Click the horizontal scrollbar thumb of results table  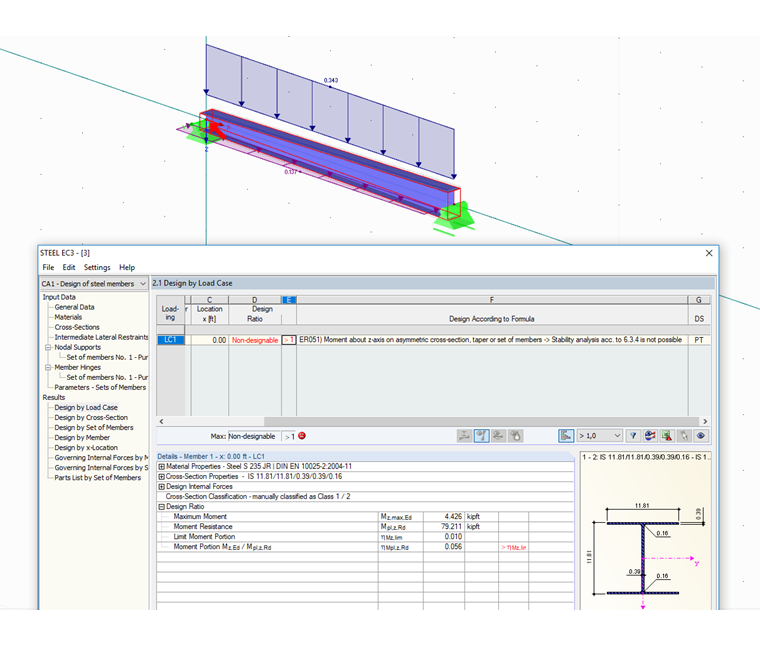tap(482, 421)
